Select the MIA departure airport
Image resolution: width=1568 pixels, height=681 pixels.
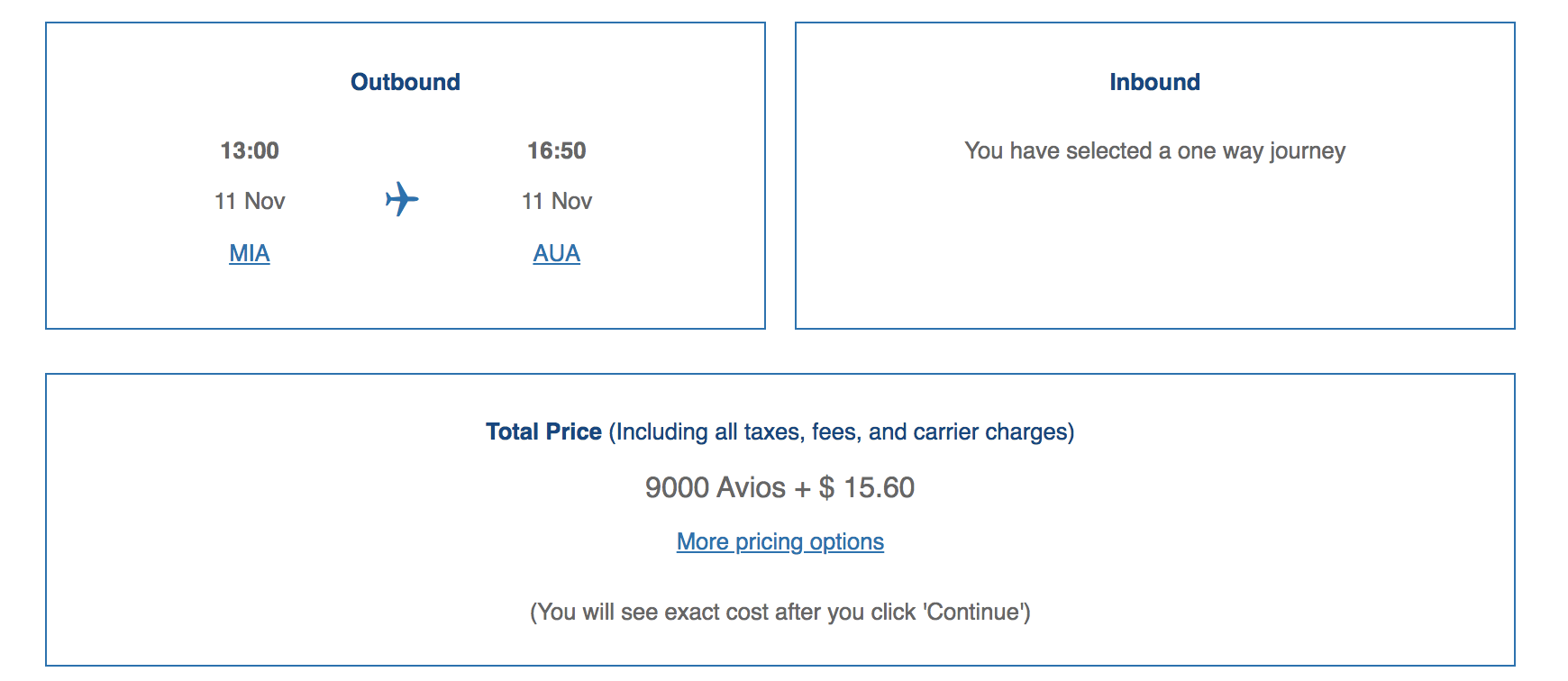248,253
